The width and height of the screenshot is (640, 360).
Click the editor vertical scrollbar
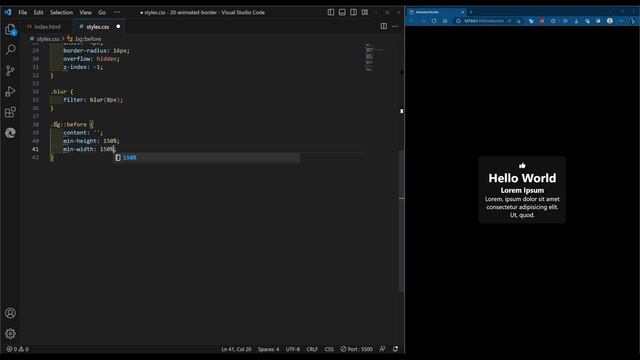coord(402,220)
